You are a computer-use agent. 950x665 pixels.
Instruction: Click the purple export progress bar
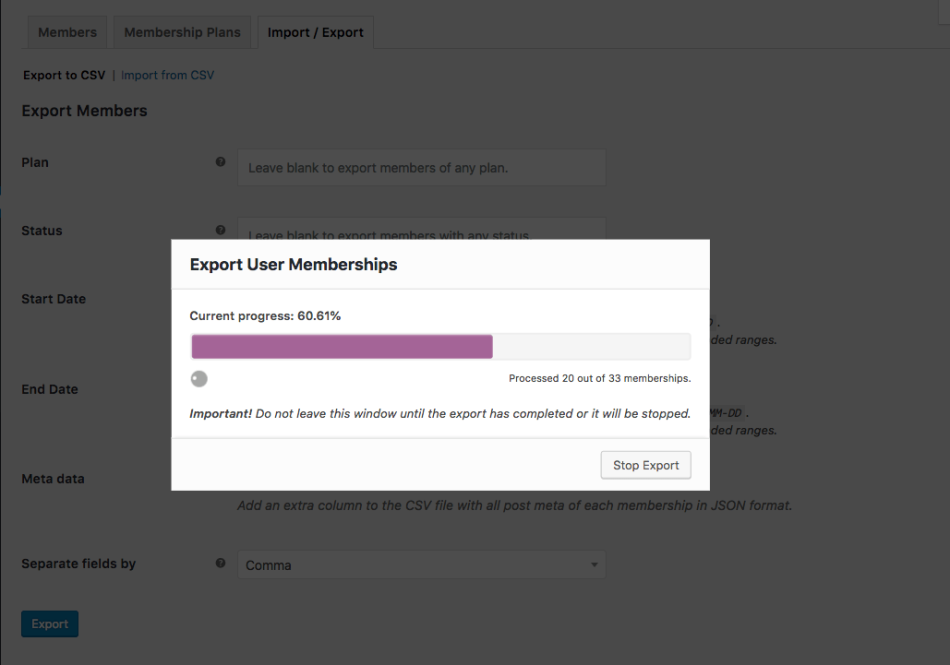[340, 345]
